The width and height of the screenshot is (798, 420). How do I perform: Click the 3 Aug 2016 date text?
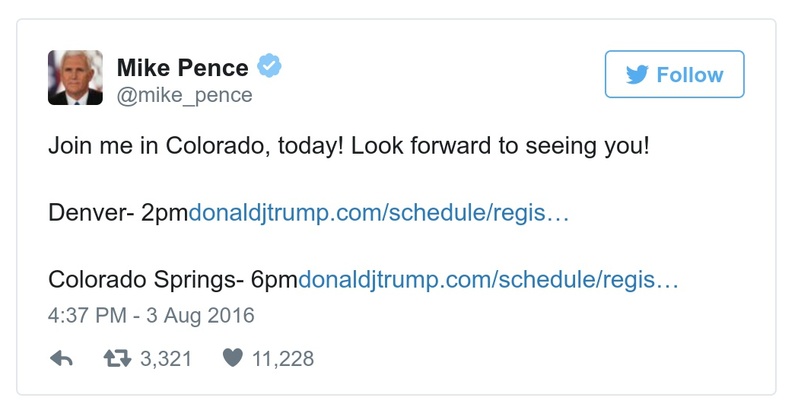tap(200, 315)
